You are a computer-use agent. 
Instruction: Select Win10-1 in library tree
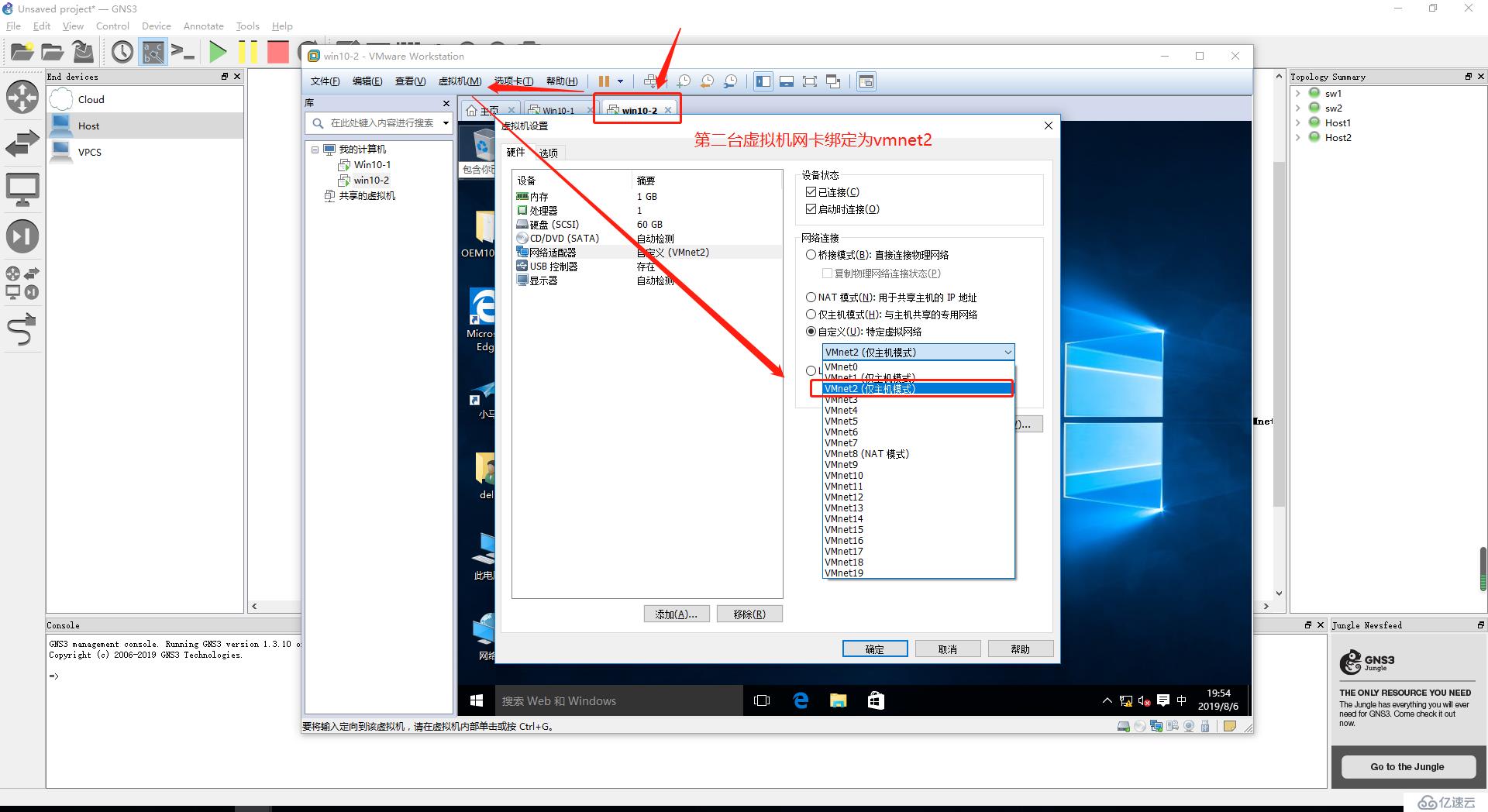[372, 165]
